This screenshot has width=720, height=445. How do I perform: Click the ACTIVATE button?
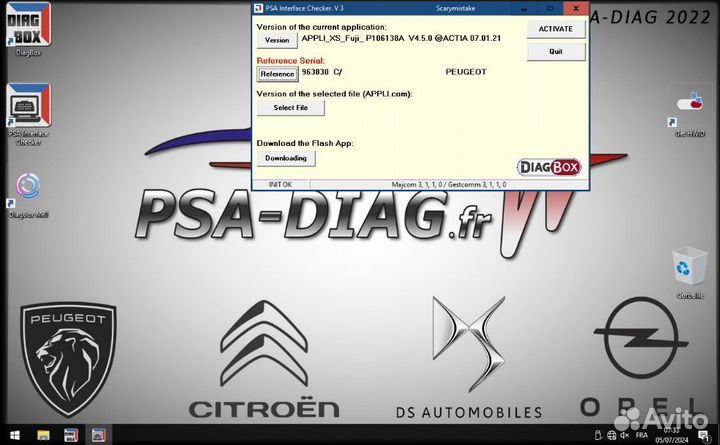click(x=556, y=29)
